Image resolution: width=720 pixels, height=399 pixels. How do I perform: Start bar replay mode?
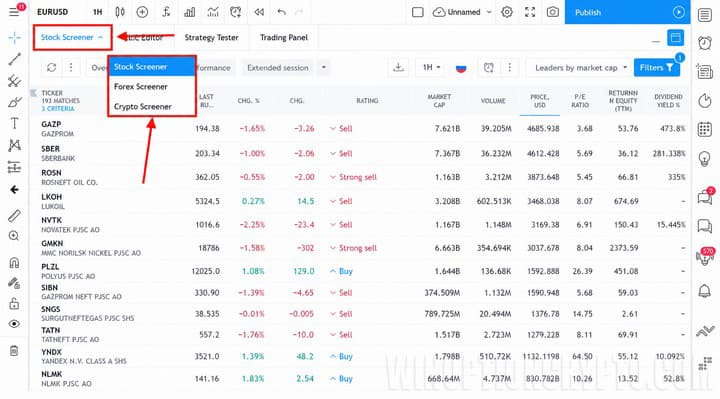tap(259, 12)
